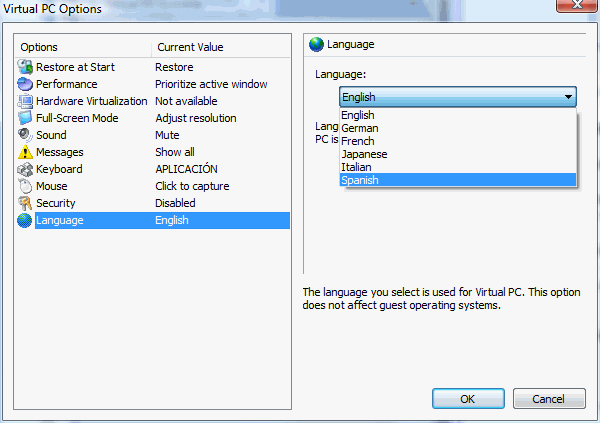Select the Sound option row
The width and height of the screenshot is (600, 423).
point(153,135)
